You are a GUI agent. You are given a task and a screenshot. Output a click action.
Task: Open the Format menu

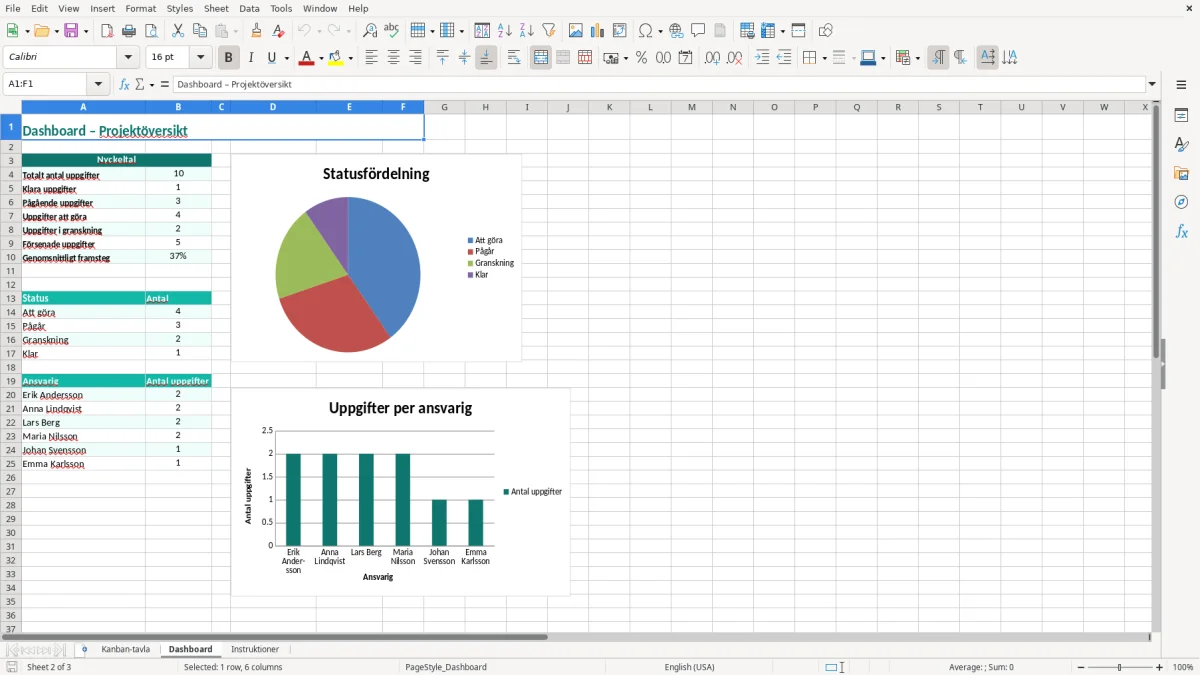coord(140,8)
